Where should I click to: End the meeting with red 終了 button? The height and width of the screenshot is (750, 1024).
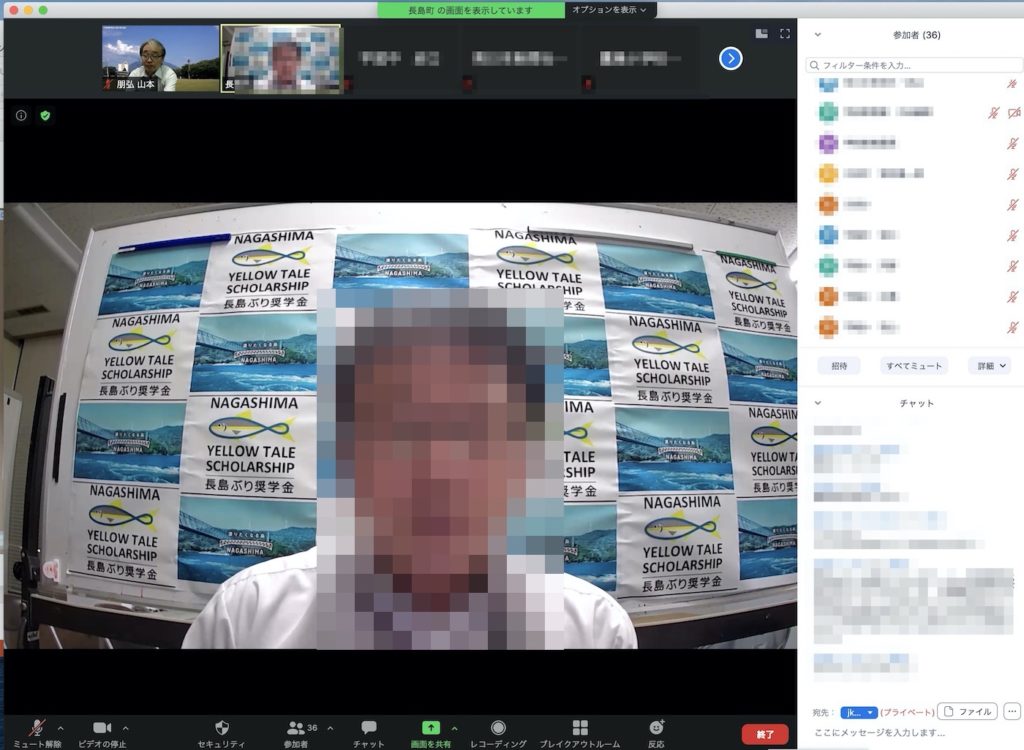click(x=765, y=734)
